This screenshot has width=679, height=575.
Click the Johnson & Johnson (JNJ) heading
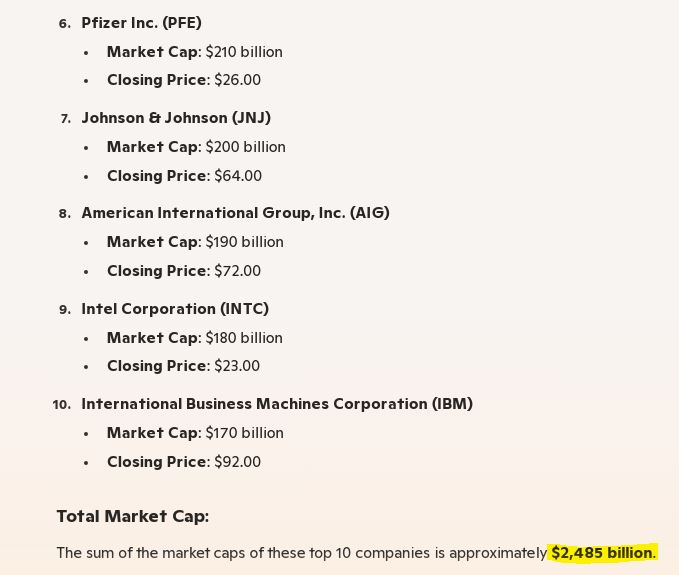coord(176,118)
